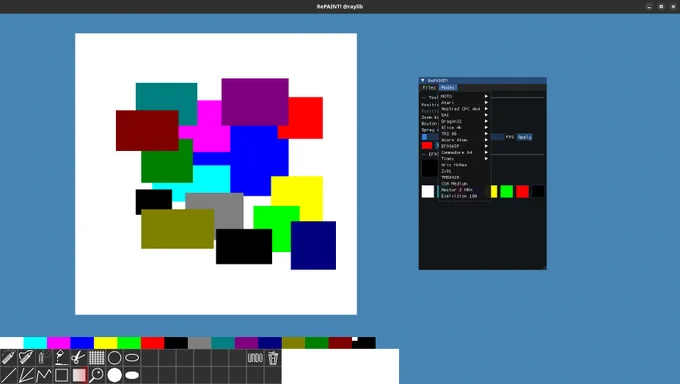Pick teal from the bottom palette bar

coord(223,343)
